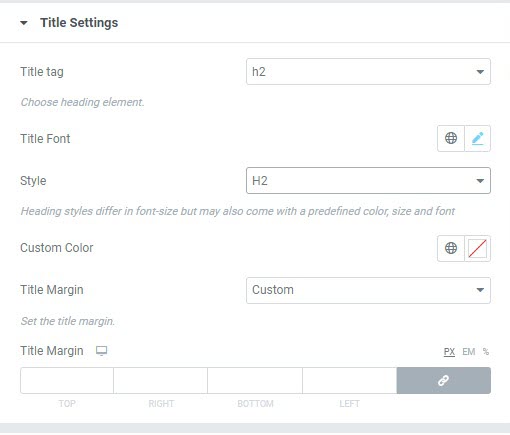The width and height of the screenshot is (510, 435).
Task: Select EM unit for Title Margin
Action: [x=468, y=352]
